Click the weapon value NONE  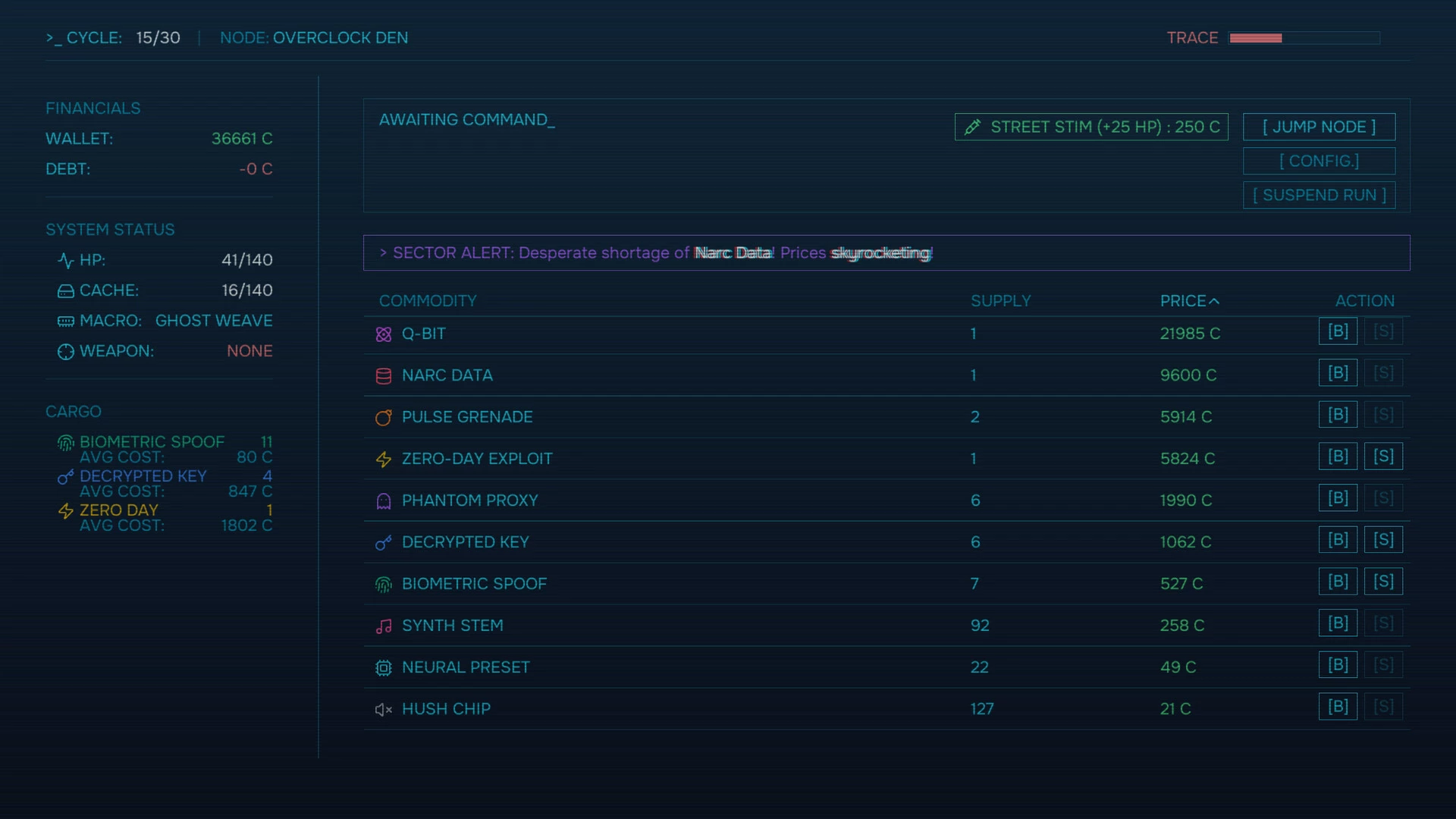[x=249, y=351]
